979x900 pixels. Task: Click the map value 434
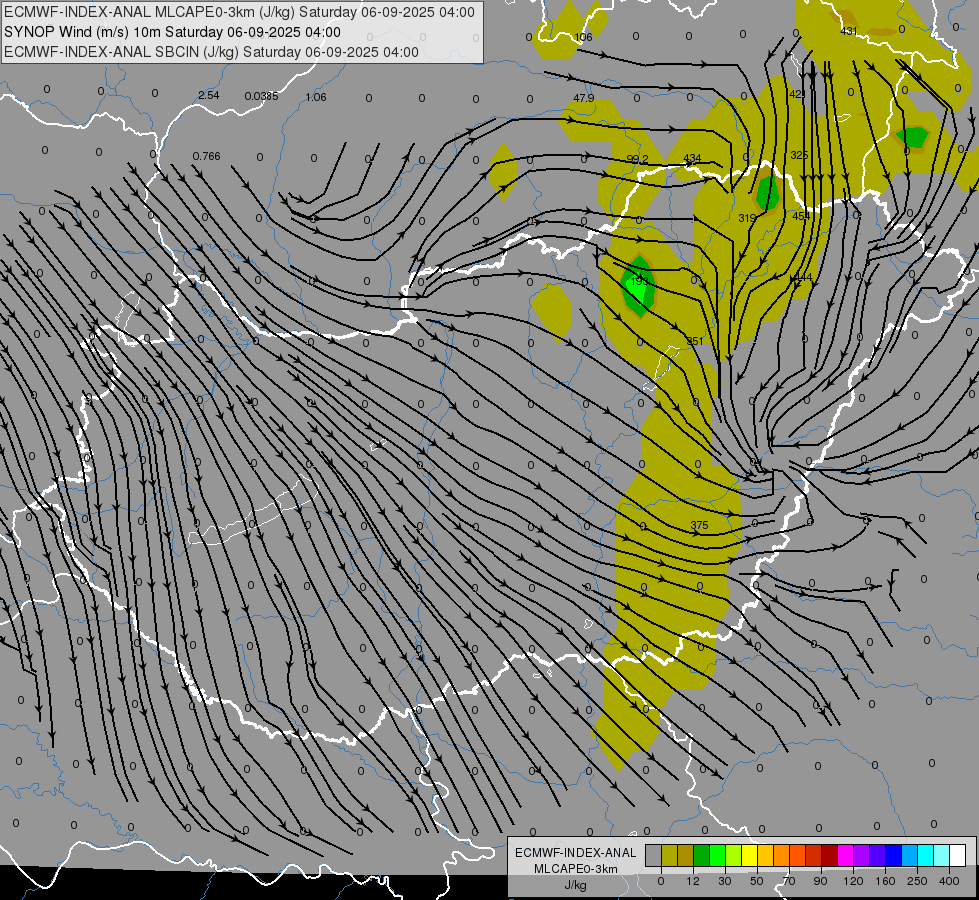(692, 158)
